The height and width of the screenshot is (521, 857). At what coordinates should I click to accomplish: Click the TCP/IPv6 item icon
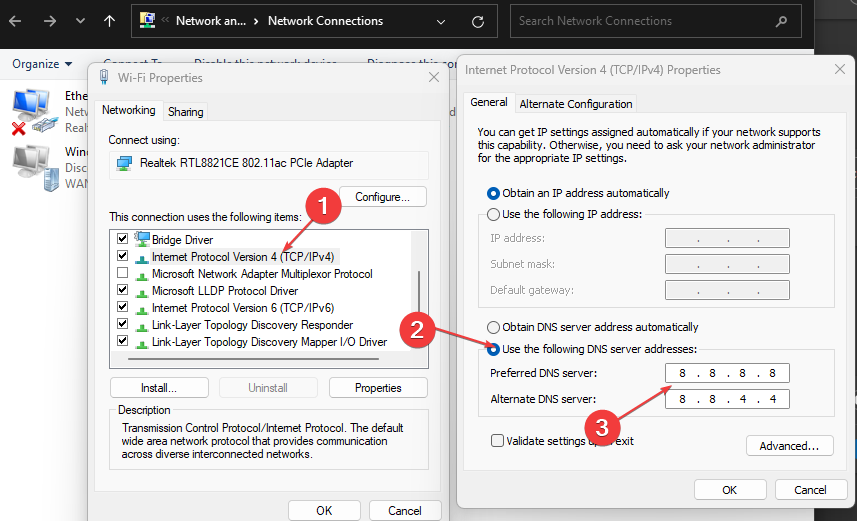coord(142,309)
